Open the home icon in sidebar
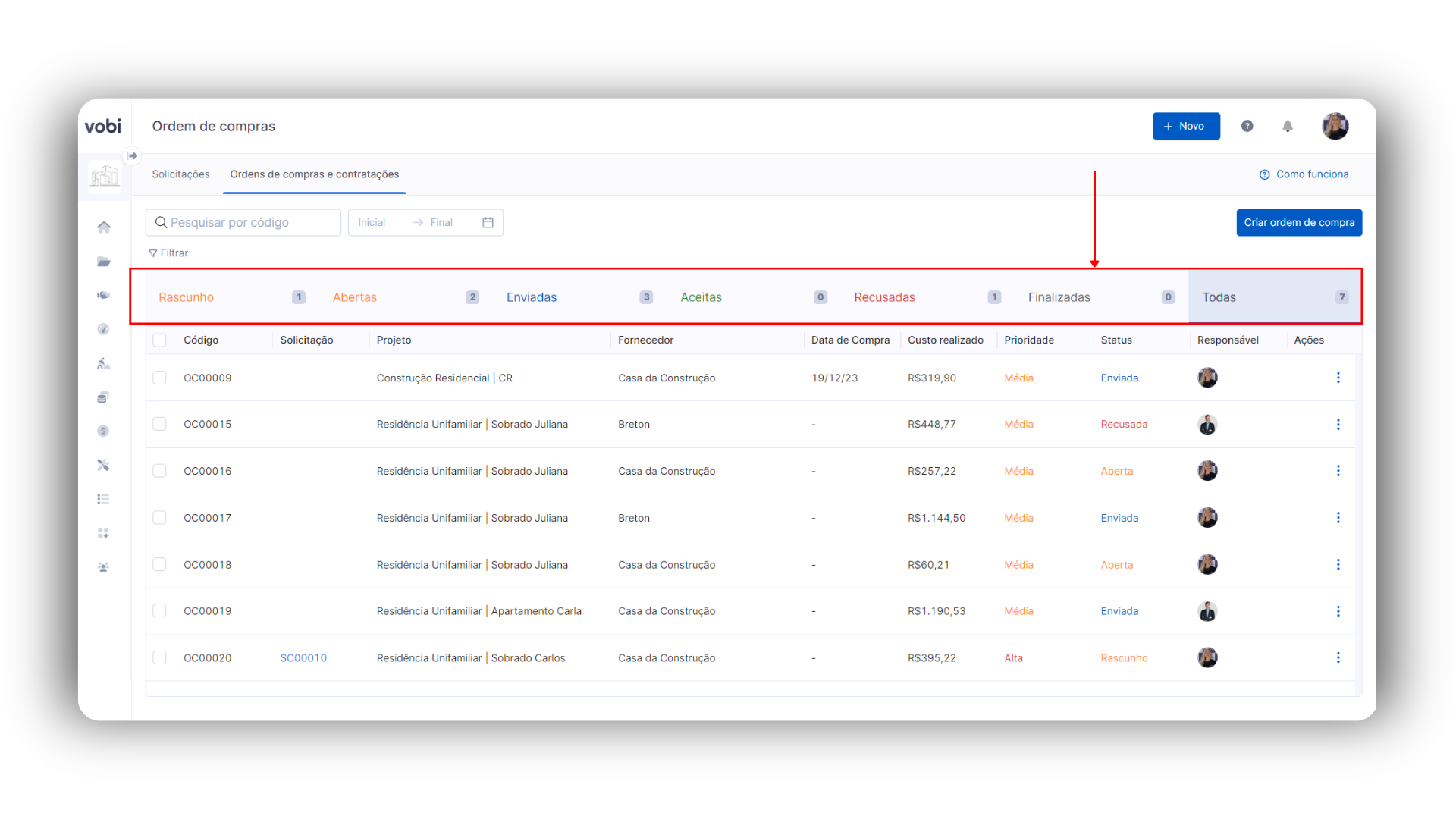 tap(104, 227)
